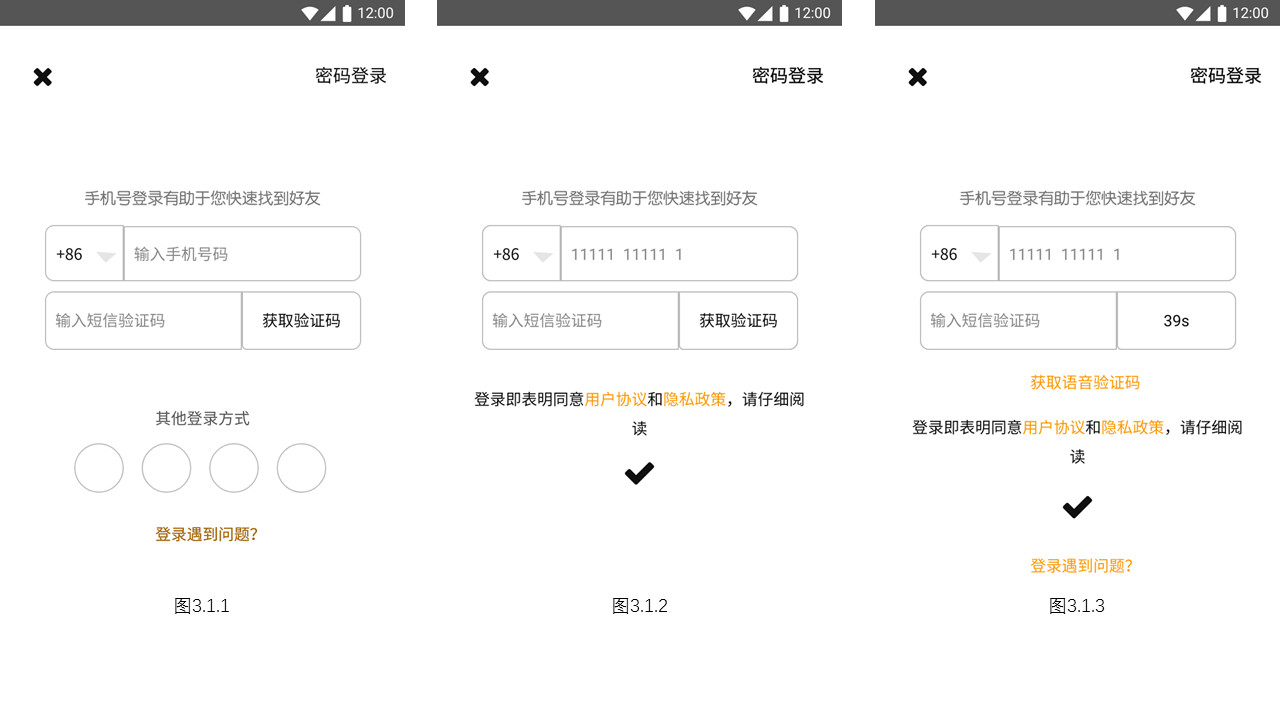Choose the first circular third-party login icon
Image resolution: width=1280 pixels, height=720 pixels.
pyautogui.click(x=99, y=468)
